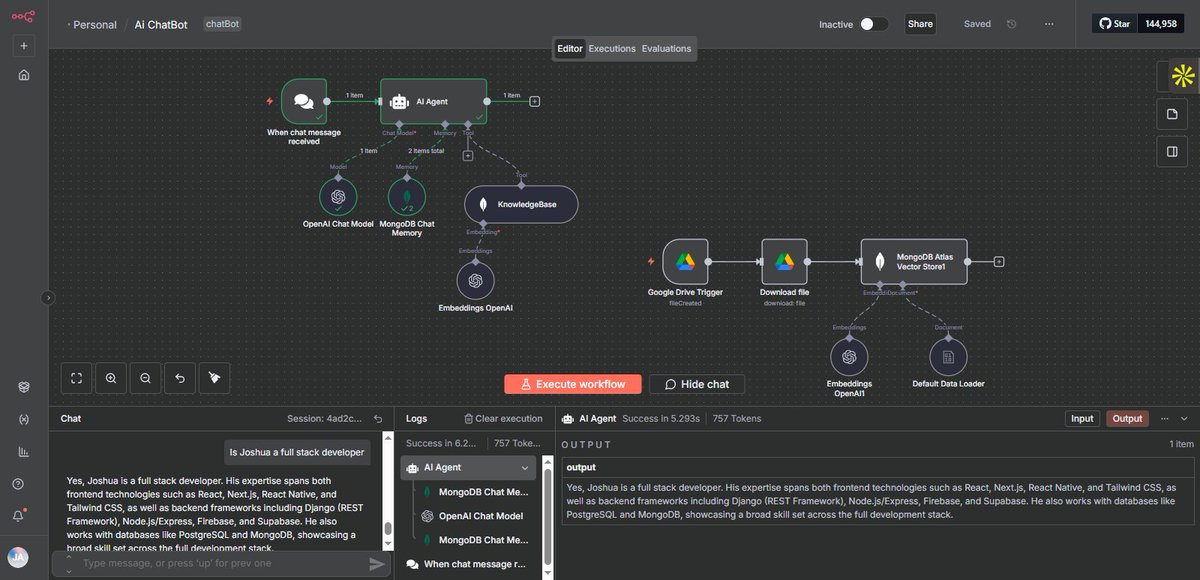Image resolution: width=1200 pixels, height=580 pixels.
Task: Open workflow history clock icon
Action: coord(1012,24)
